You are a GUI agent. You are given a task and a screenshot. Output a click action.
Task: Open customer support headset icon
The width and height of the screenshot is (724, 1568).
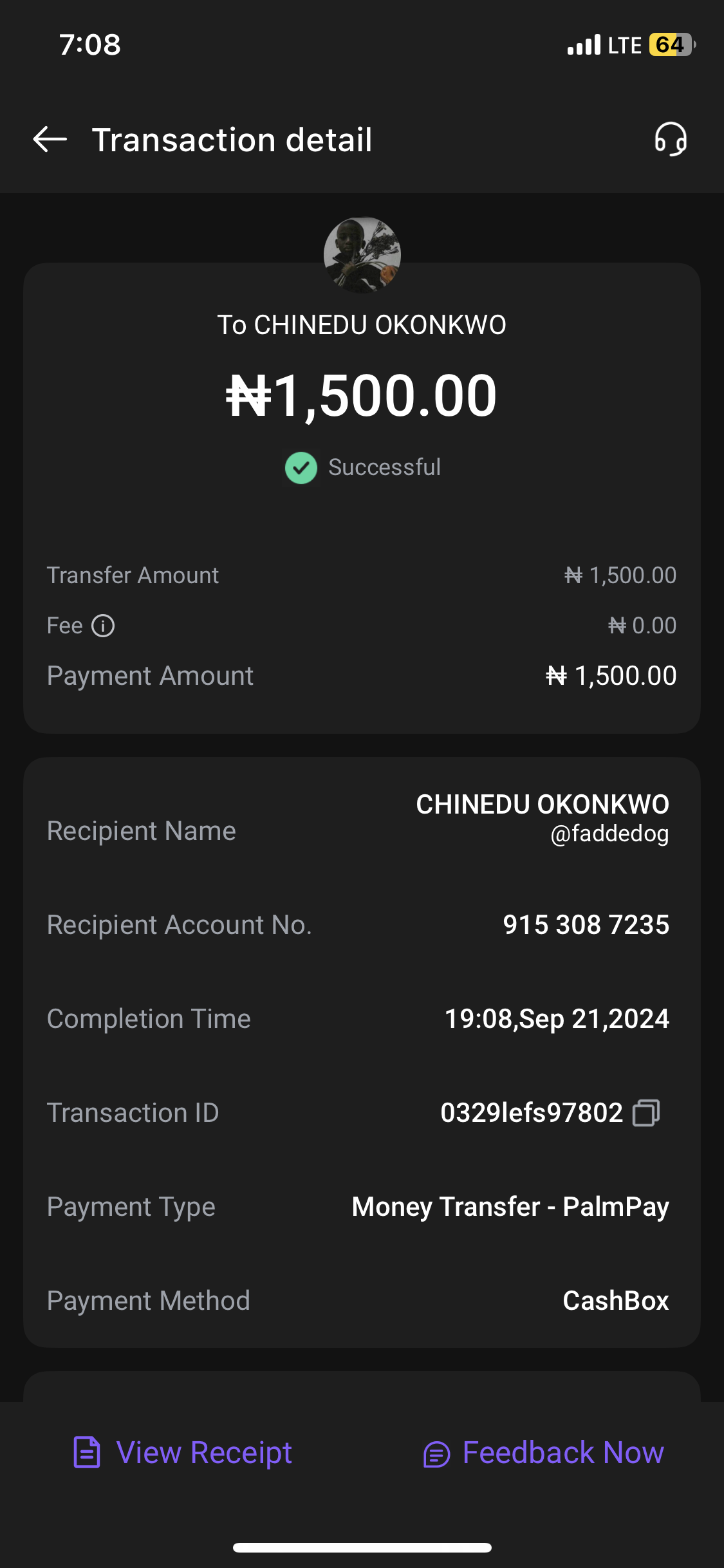(x=671, y=139)
